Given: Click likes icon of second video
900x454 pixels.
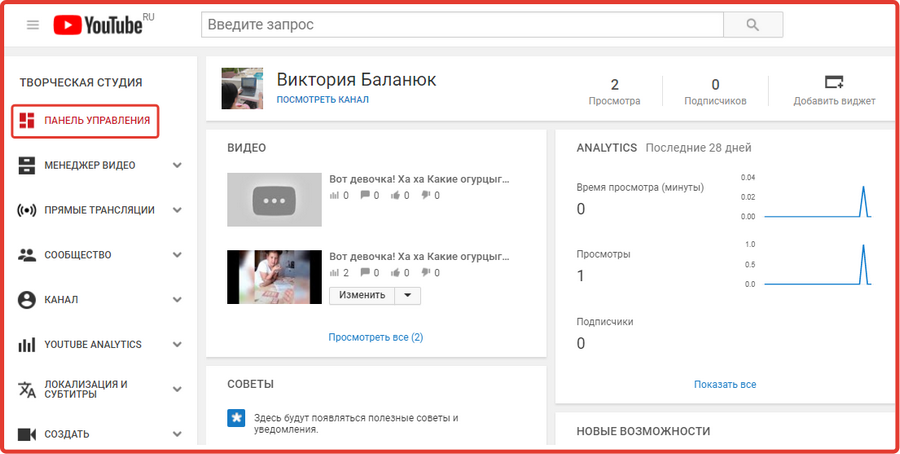Looking at the screenshot, I should pos(395,273).
